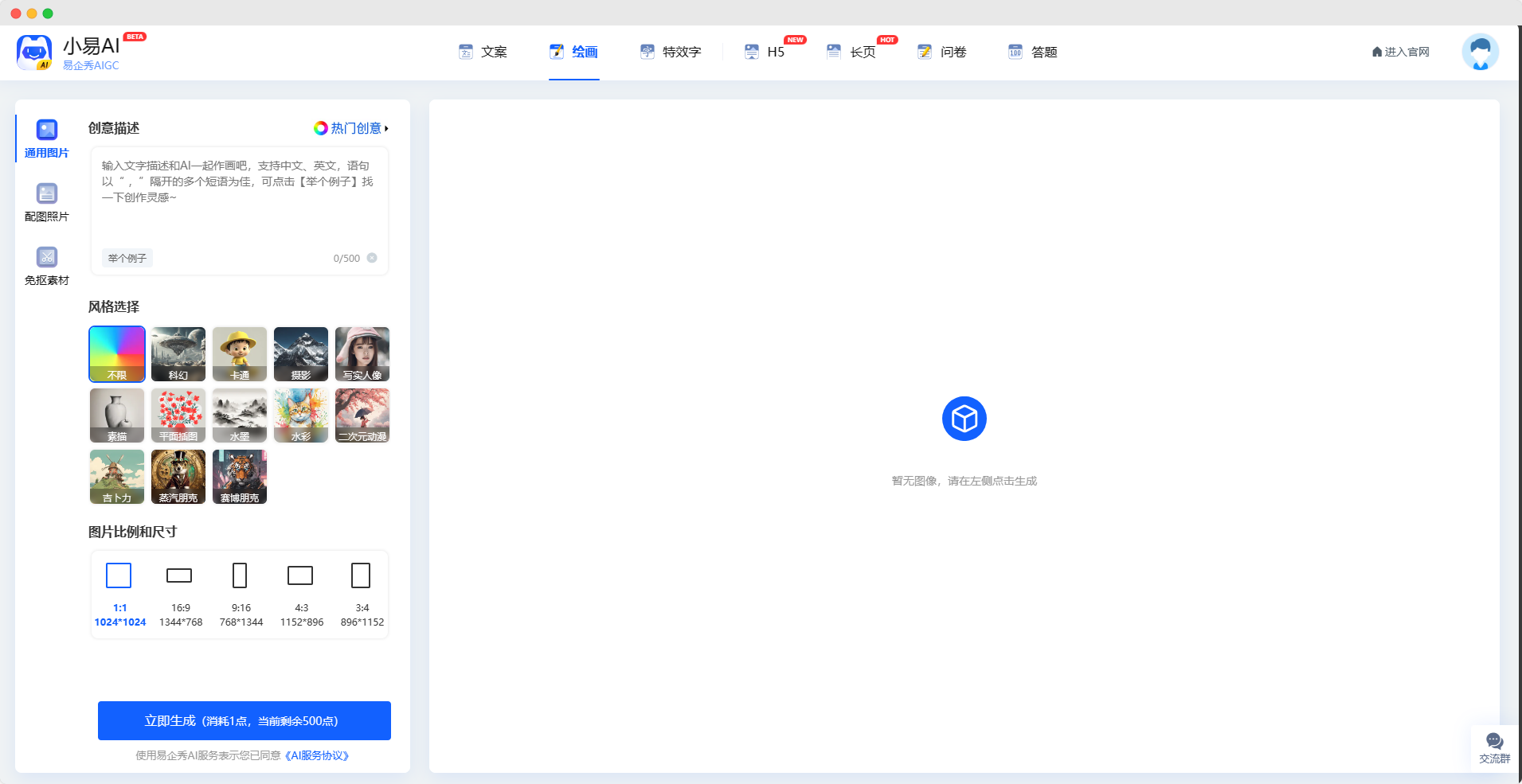This screenshot has height=784, width=1522.
Task: Switch to the 文案 tab
Action: click(x=483, y=52)
